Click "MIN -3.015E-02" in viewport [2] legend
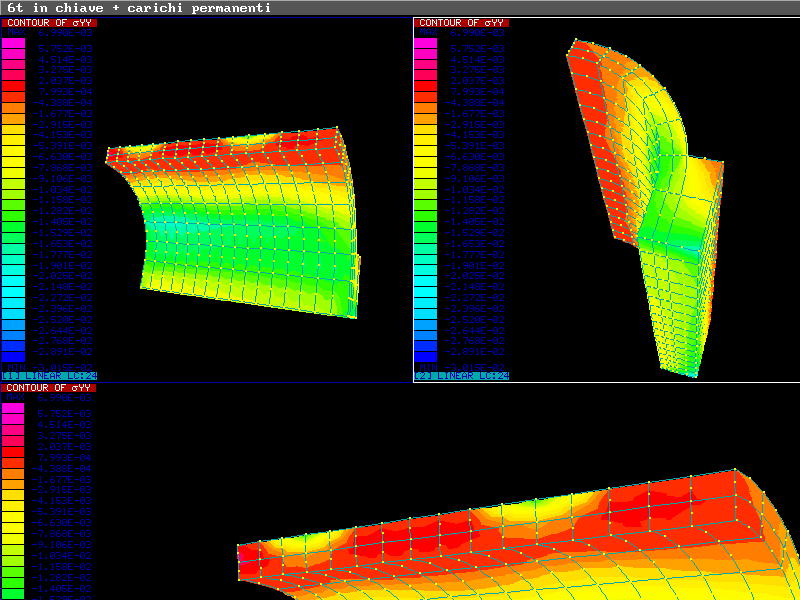800x600 pixels. coord(461,367)
